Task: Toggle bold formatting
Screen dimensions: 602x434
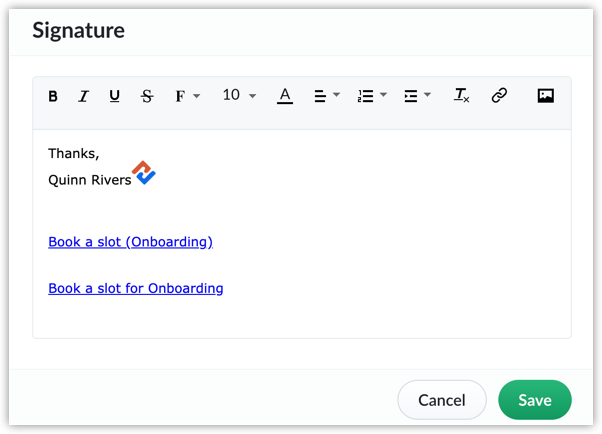Action: (53, 96)
